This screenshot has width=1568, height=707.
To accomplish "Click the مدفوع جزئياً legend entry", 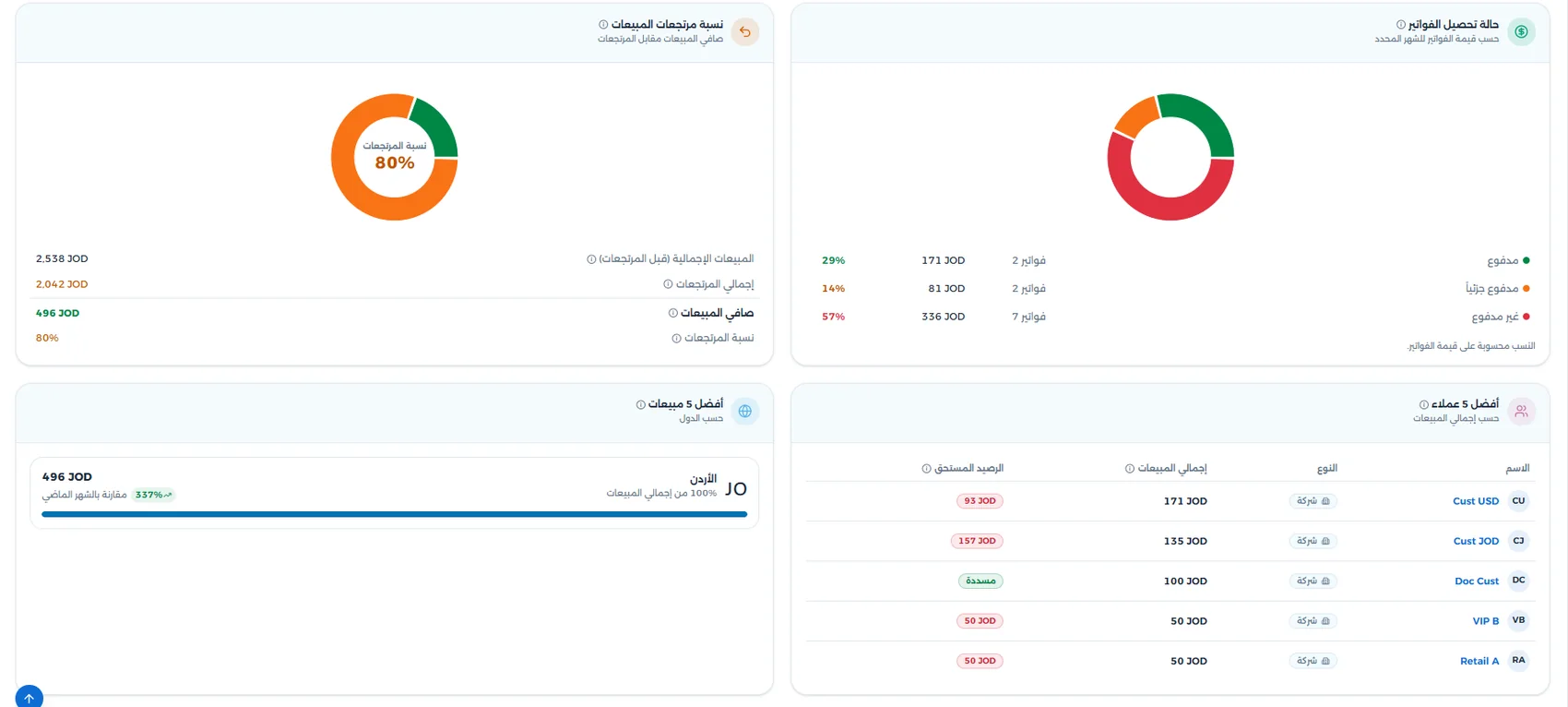I will click(x=1497, y=289).
